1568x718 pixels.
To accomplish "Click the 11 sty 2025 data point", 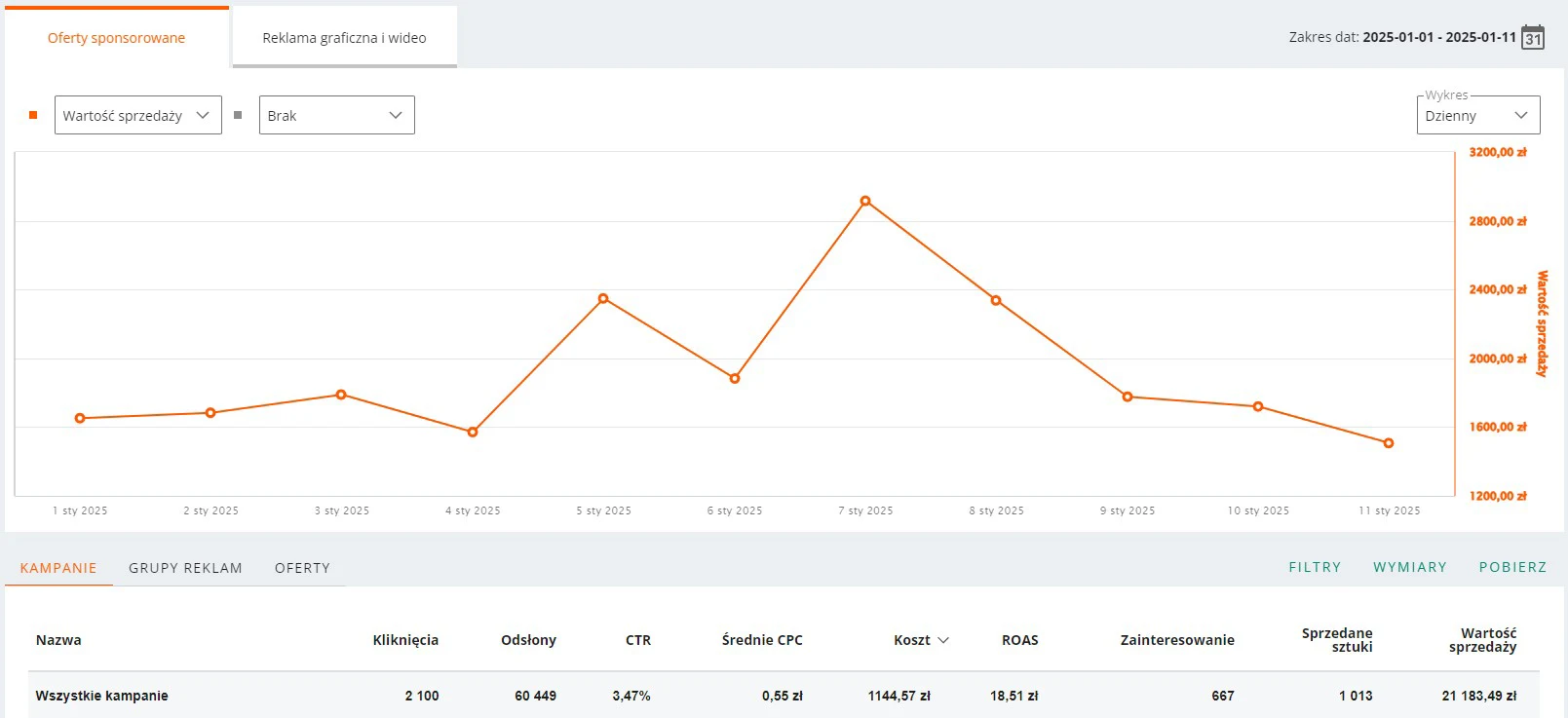I will click(x=1389, y=443).
